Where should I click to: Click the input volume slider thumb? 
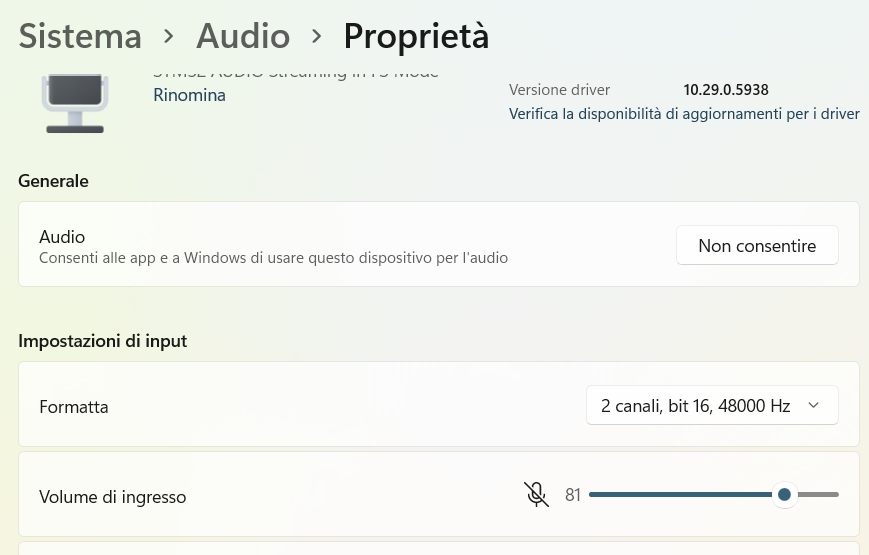click(784, 494)
